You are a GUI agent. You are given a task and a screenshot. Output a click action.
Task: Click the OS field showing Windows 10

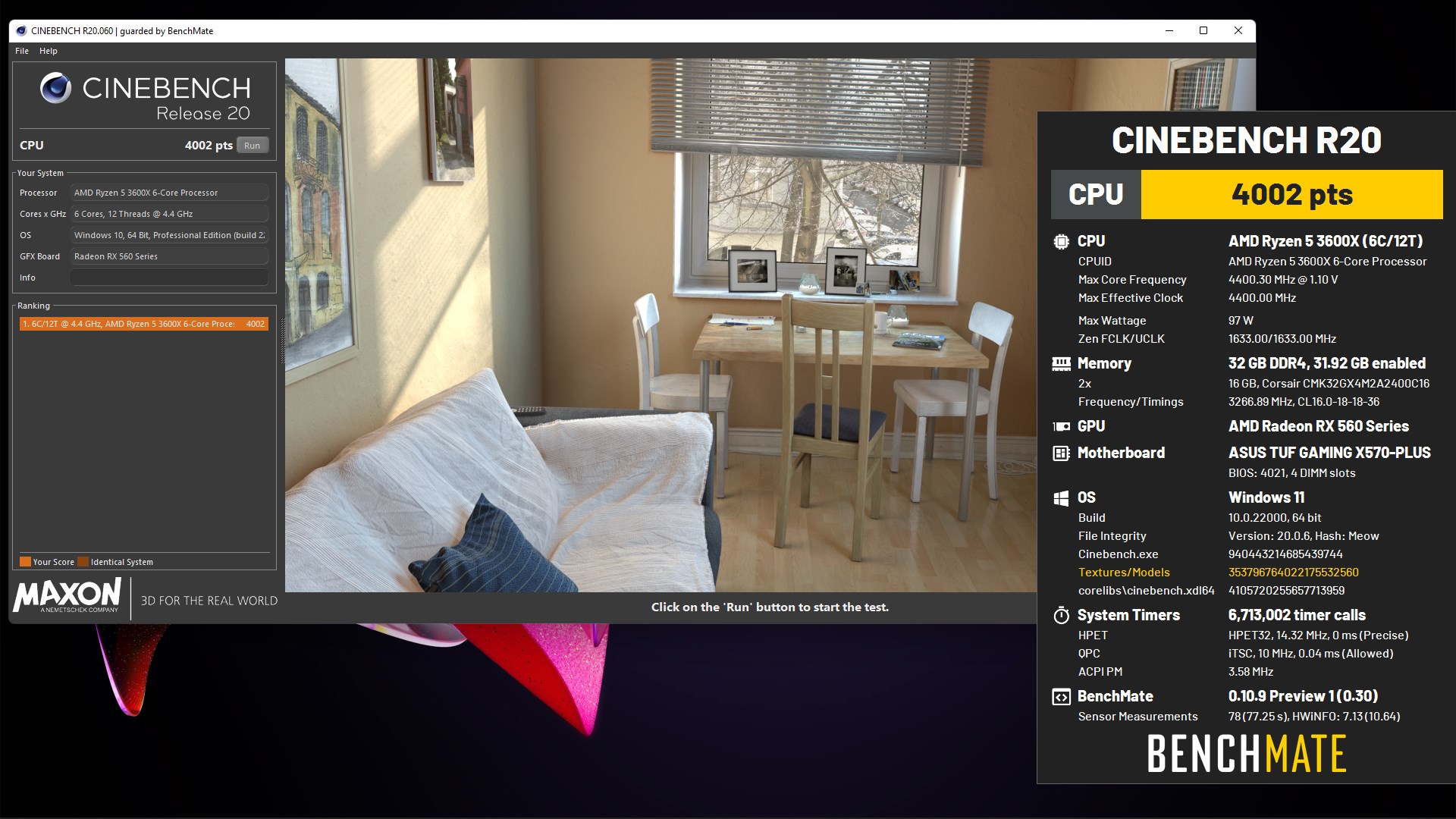[x=169, y=235]
